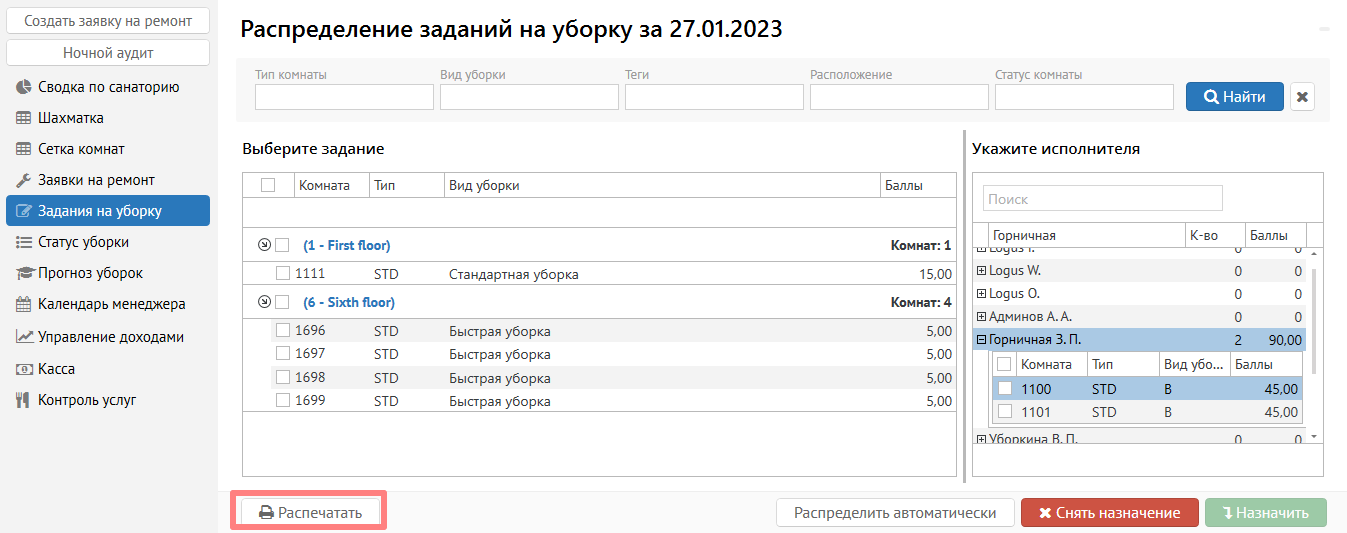Click the graduation cap icon for Прогноз уборок
The width and height of the screenshot is (1347, 533).
click(24, 273)
